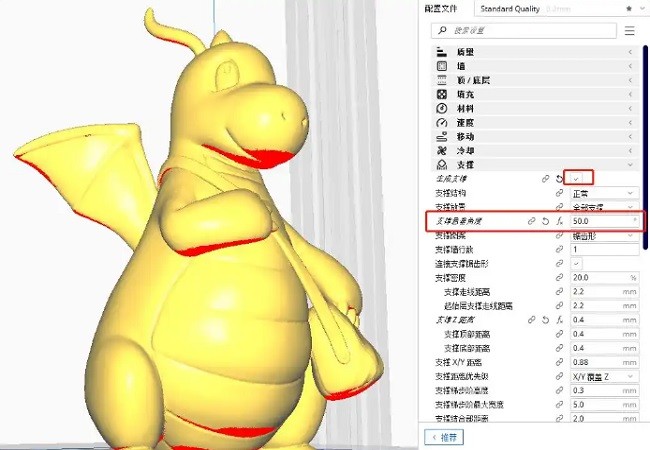650x450 pixels.
Task: Click the 配置文件 profile label
Action: click(441, 9)
